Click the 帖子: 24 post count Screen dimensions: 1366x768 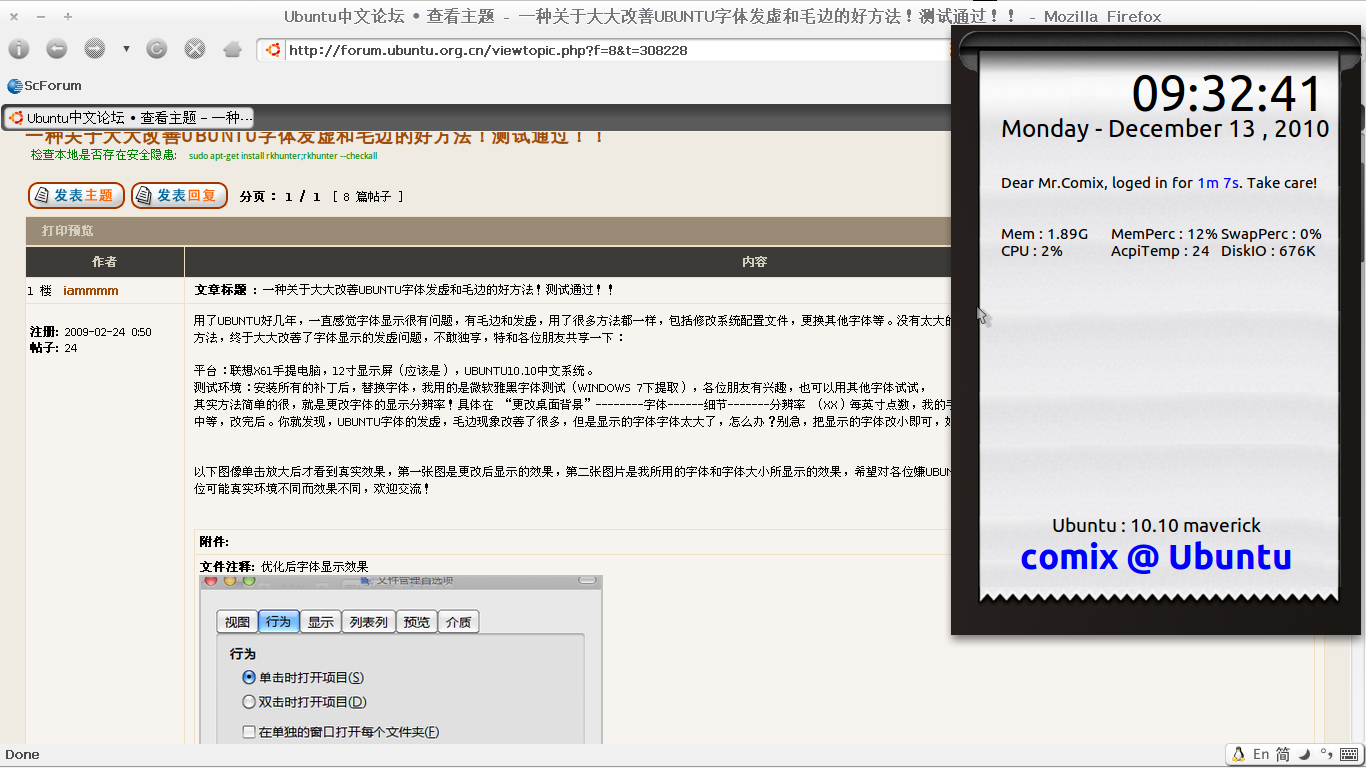53,348
